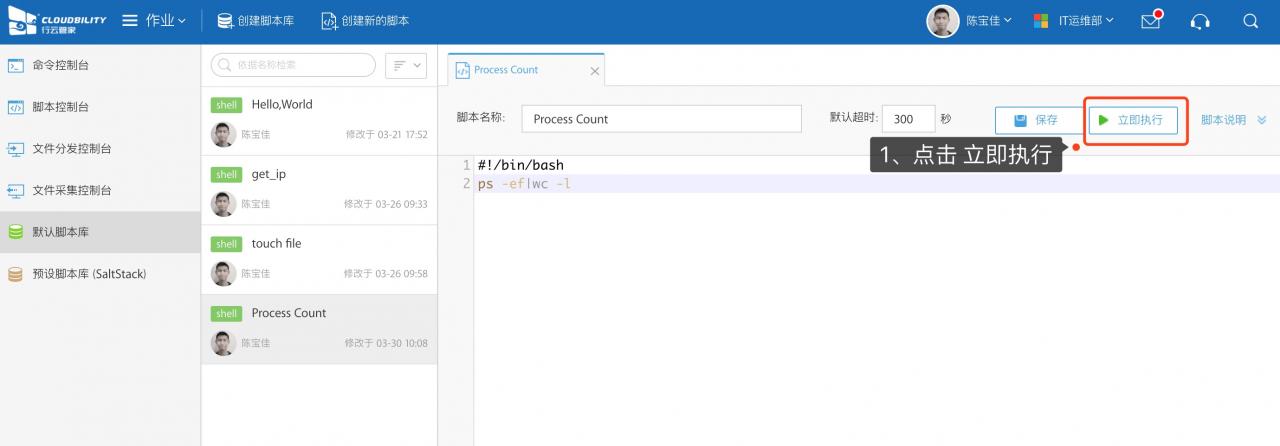
Task: Expand the 脚本说明 section
Action: [x=1233, y=120]
